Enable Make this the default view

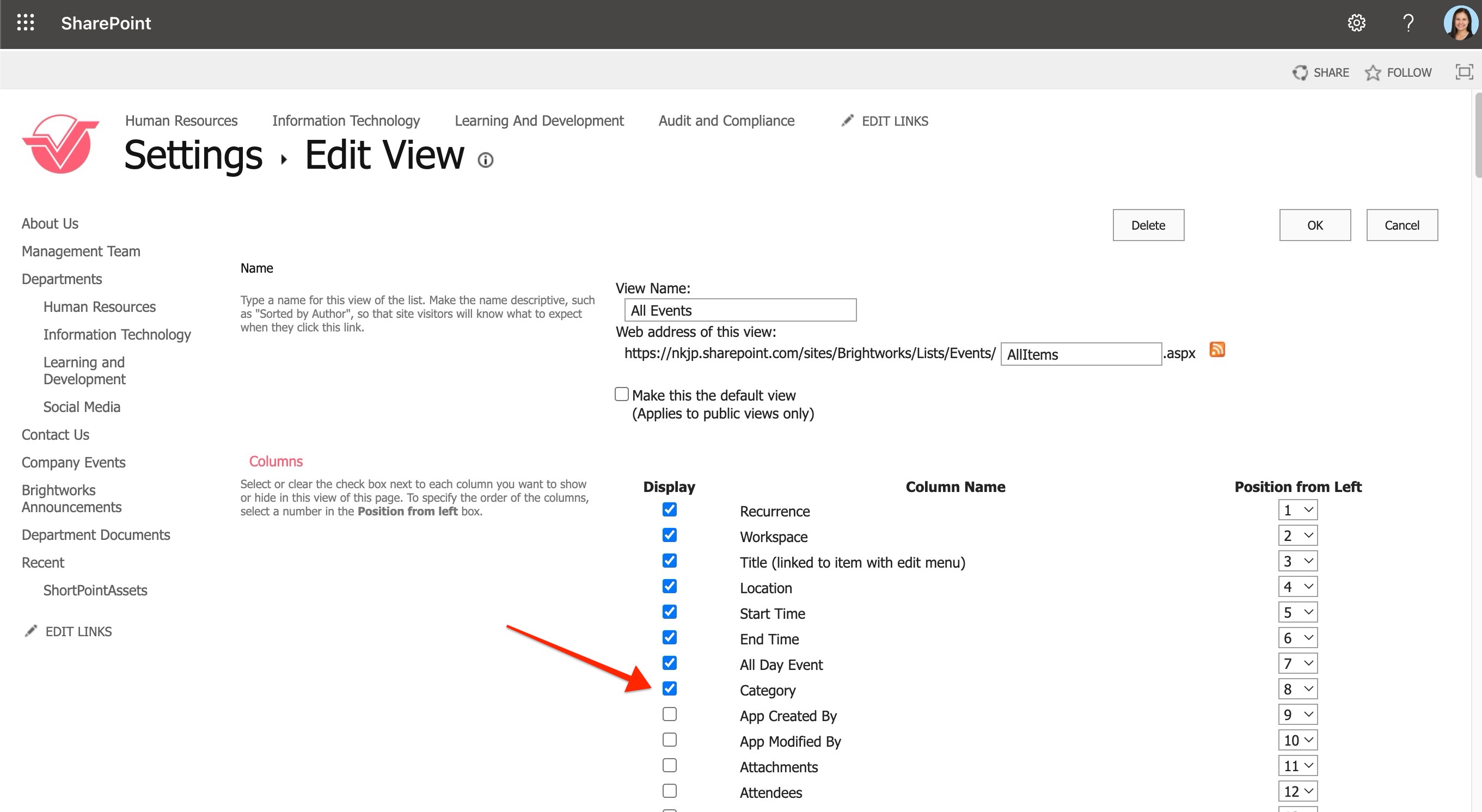click(621, 395)
